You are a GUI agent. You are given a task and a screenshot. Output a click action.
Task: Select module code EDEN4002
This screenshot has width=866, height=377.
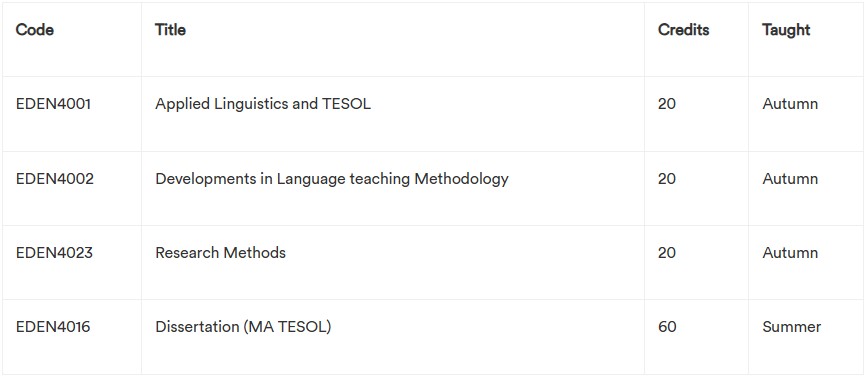pos(55,179)
